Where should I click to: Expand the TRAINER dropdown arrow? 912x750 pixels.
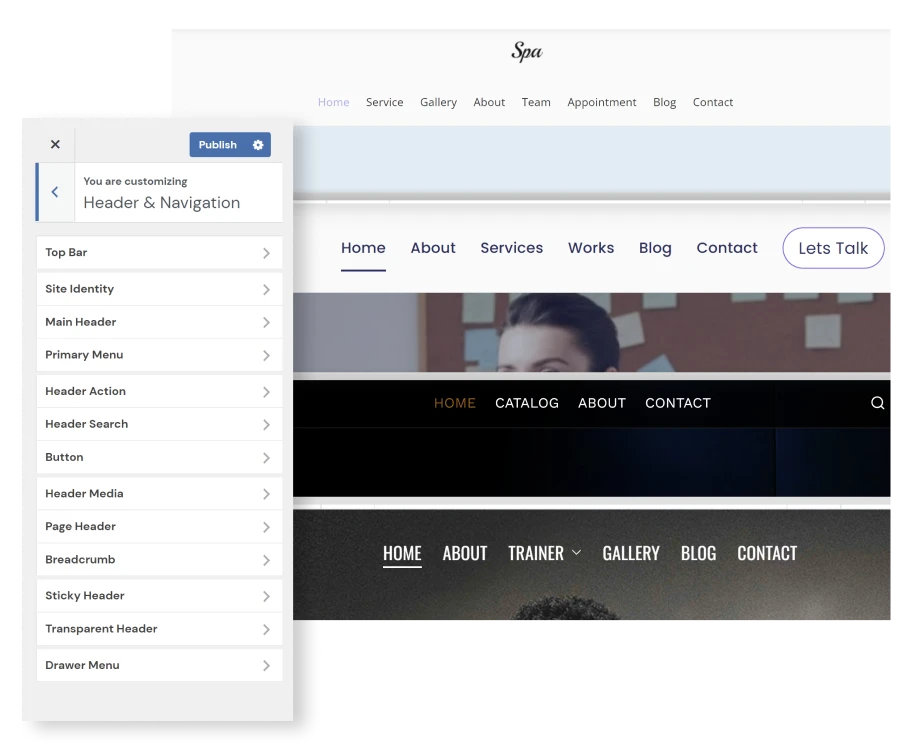576,552
